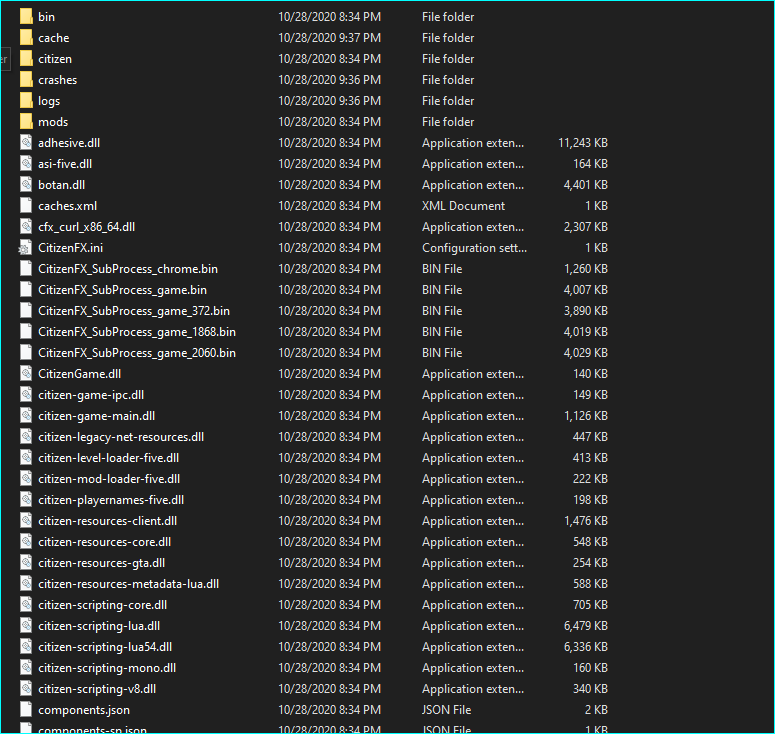Viewport: 775px width, 734px height.
Task: Click the citizen-scripting-lua.dll size 6,479 KB
Action: [586, 626]
